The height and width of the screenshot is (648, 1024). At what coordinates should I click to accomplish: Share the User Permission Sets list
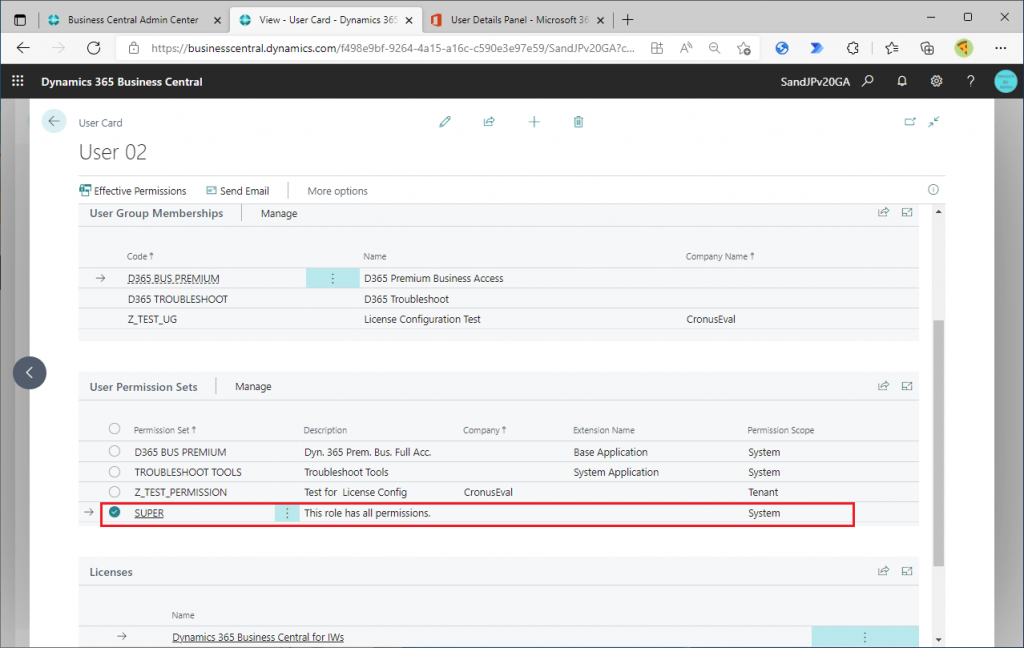click(884, 386)
